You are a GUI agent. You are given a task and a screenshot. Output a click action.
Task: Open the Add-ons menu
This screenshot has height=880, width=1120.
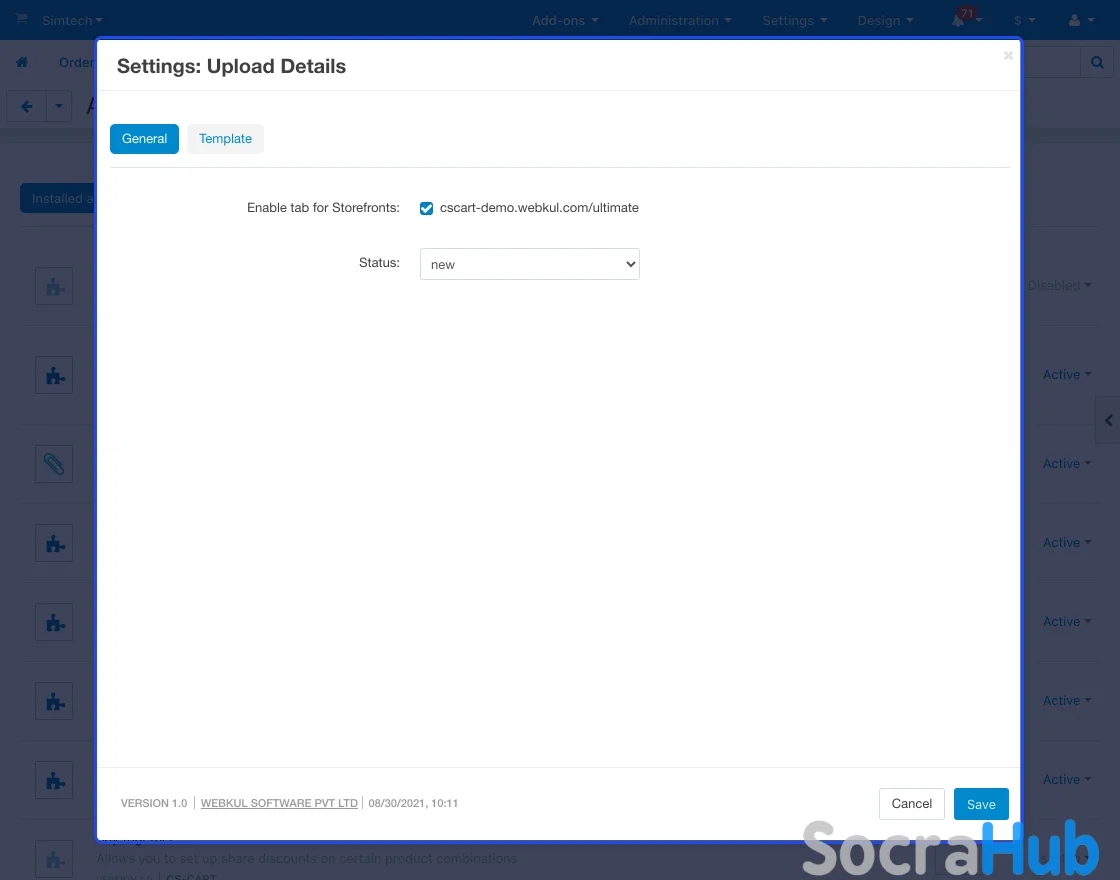[x=565, y=20]
